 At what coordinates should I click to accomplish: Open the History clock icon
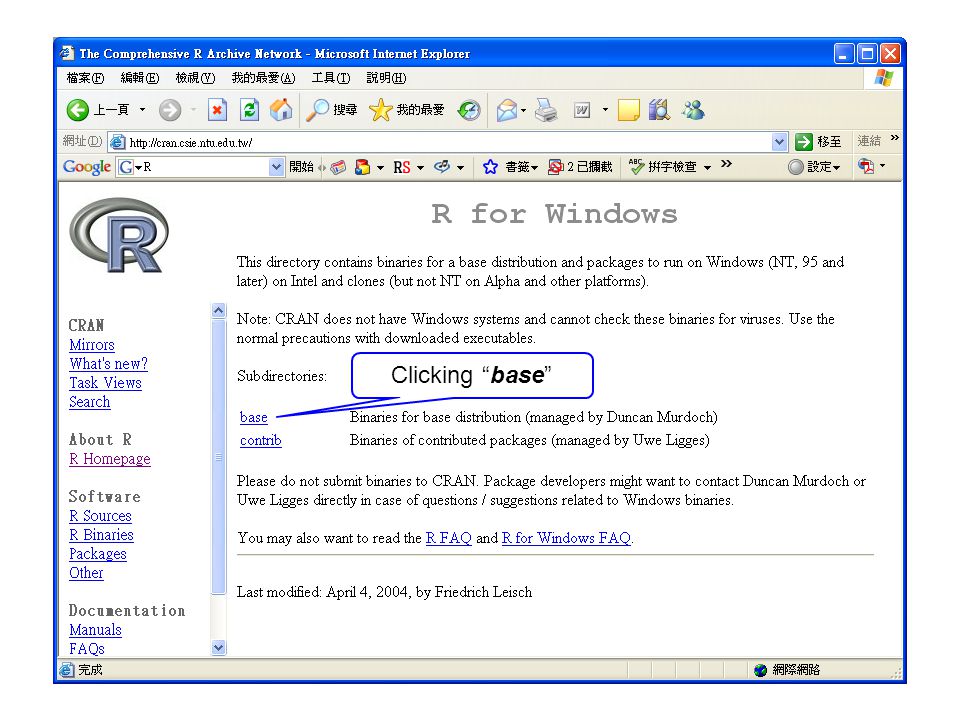[x=469, y=110]
